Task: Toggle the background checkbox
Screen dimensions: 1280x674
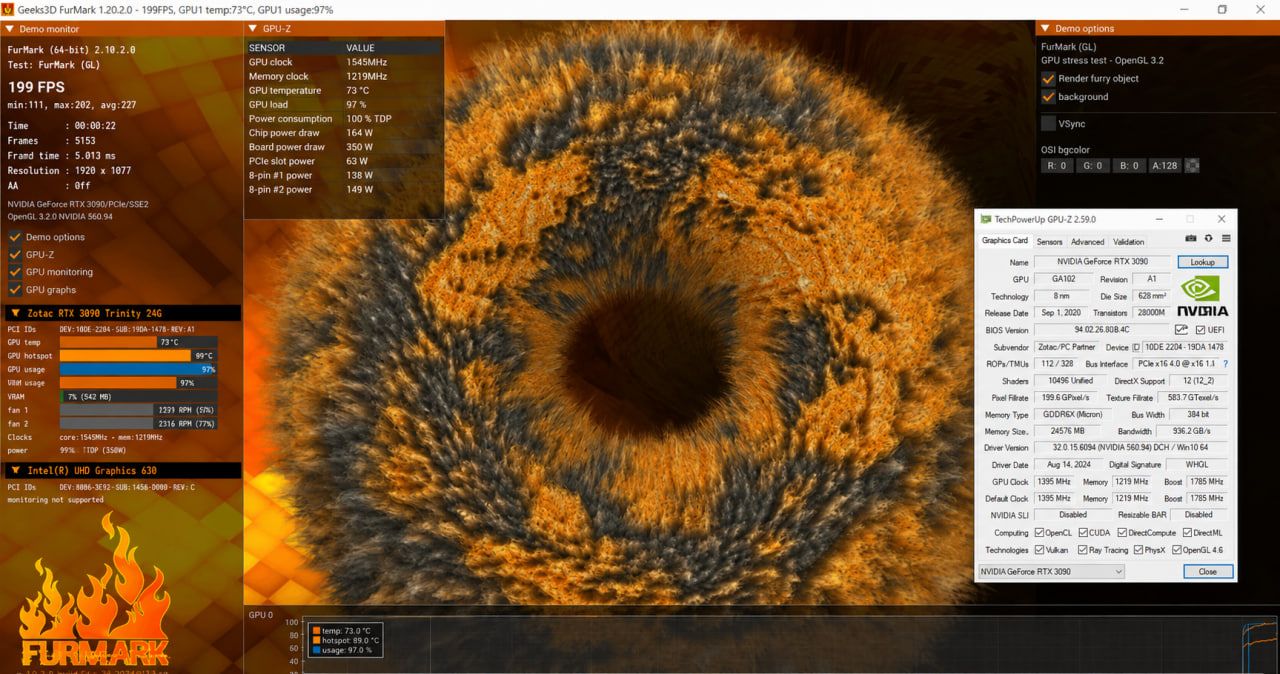Action: click(1048, 97)
